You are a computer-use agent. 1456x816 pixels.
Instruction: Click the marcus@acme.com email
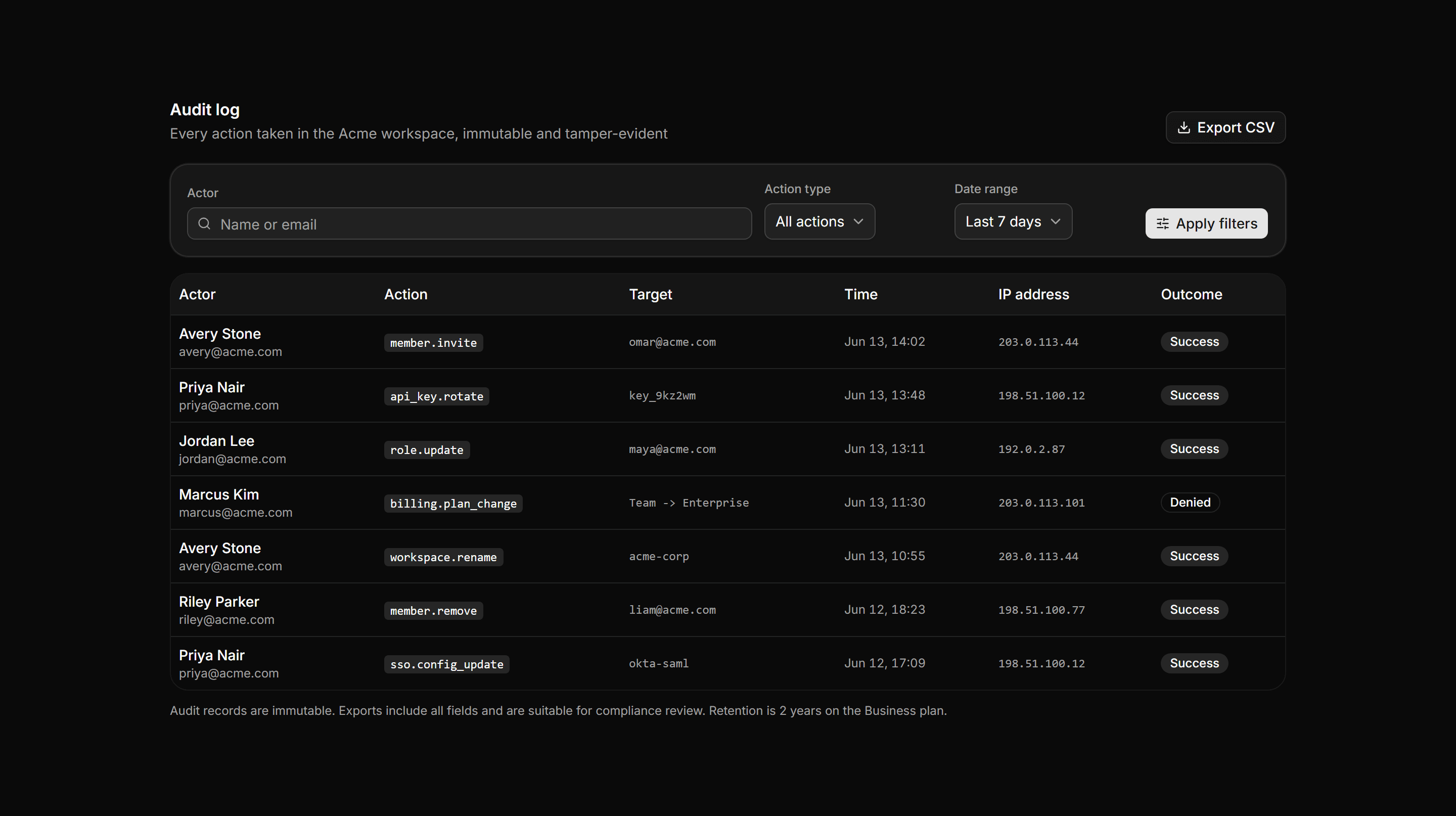[x=236, y=513]
